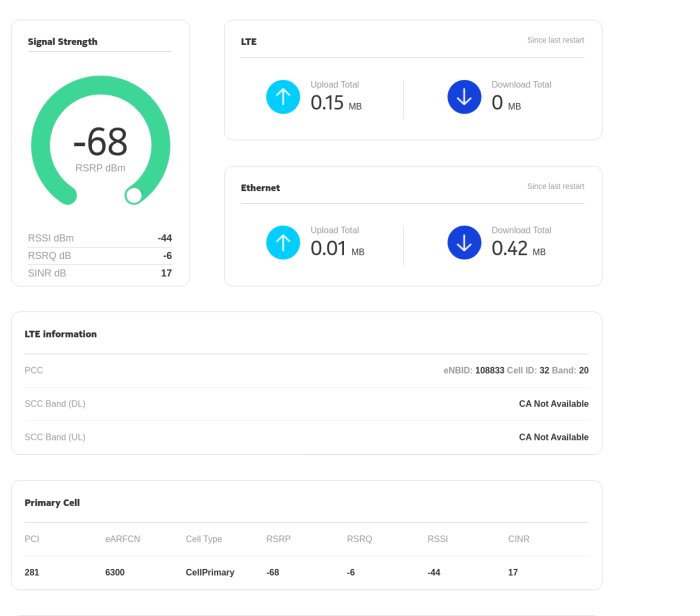Click 'Since last restart' in the Ethernet card
This screenshot has width=700, height=616.
pos(555,186)
